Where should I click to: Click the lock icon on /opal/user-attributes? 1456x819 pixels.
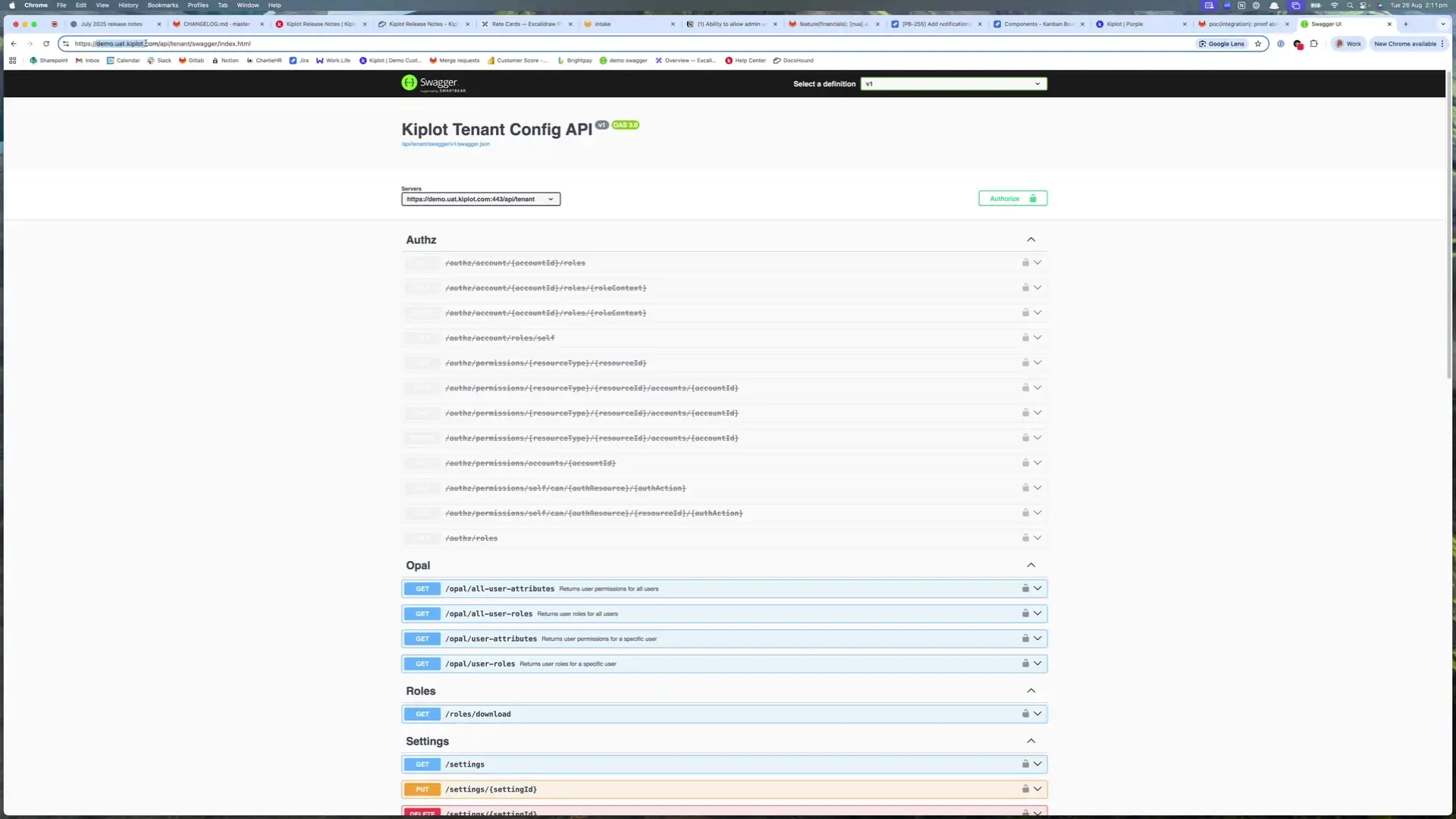(1025, 639)
